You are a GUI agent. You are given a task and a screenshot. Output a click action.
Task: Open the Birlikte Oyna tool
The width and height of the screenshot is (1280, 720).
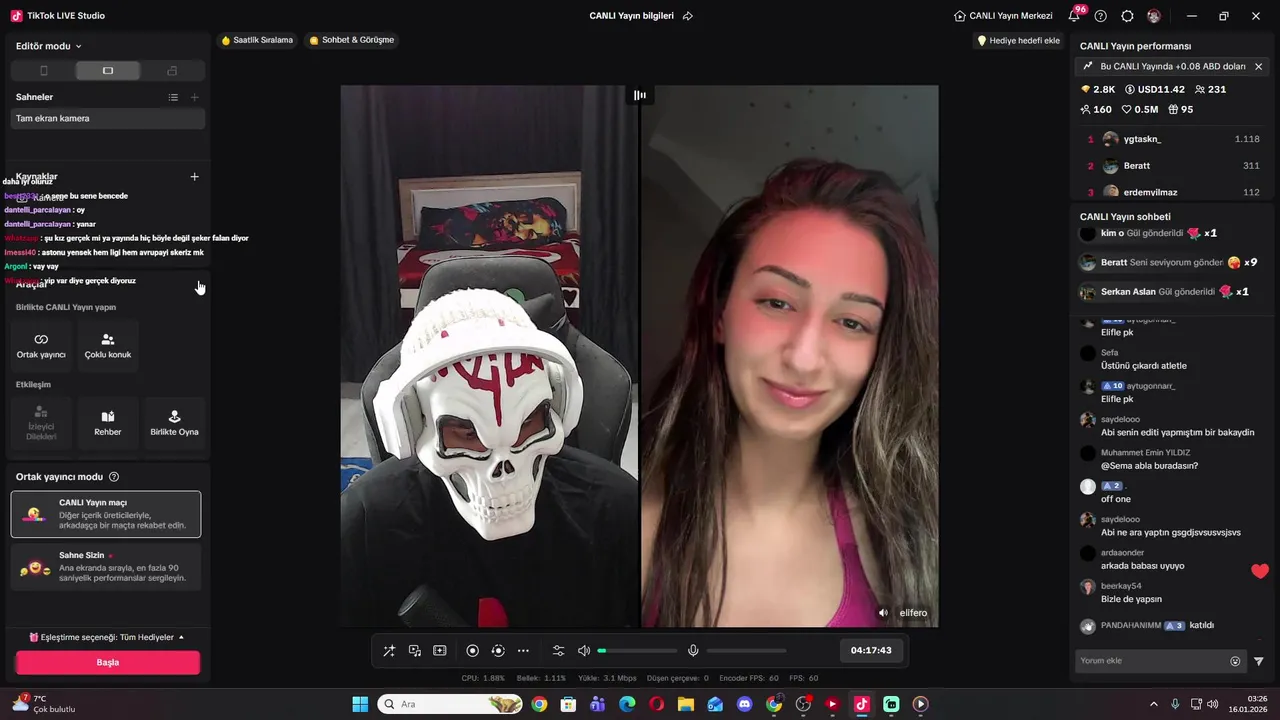pos(175,424)
